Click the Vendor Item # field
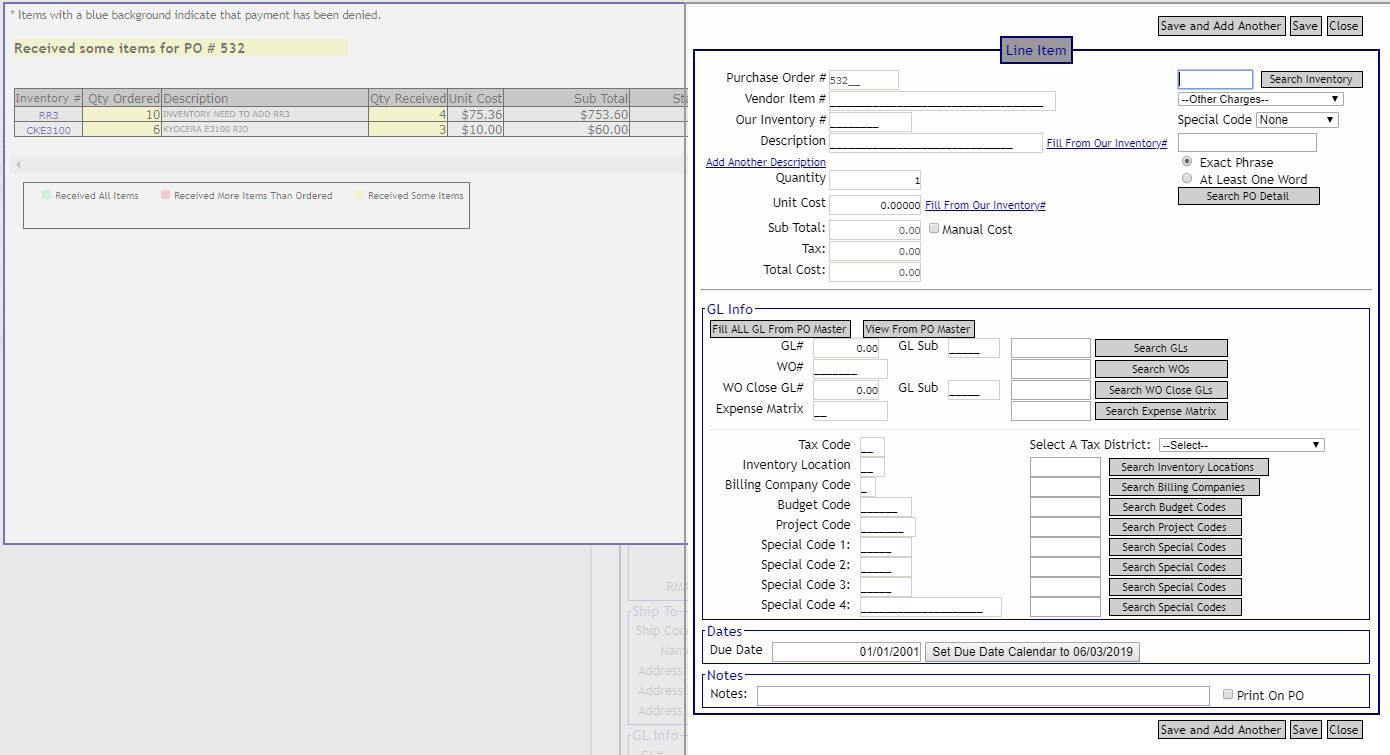 click(942, 100)
